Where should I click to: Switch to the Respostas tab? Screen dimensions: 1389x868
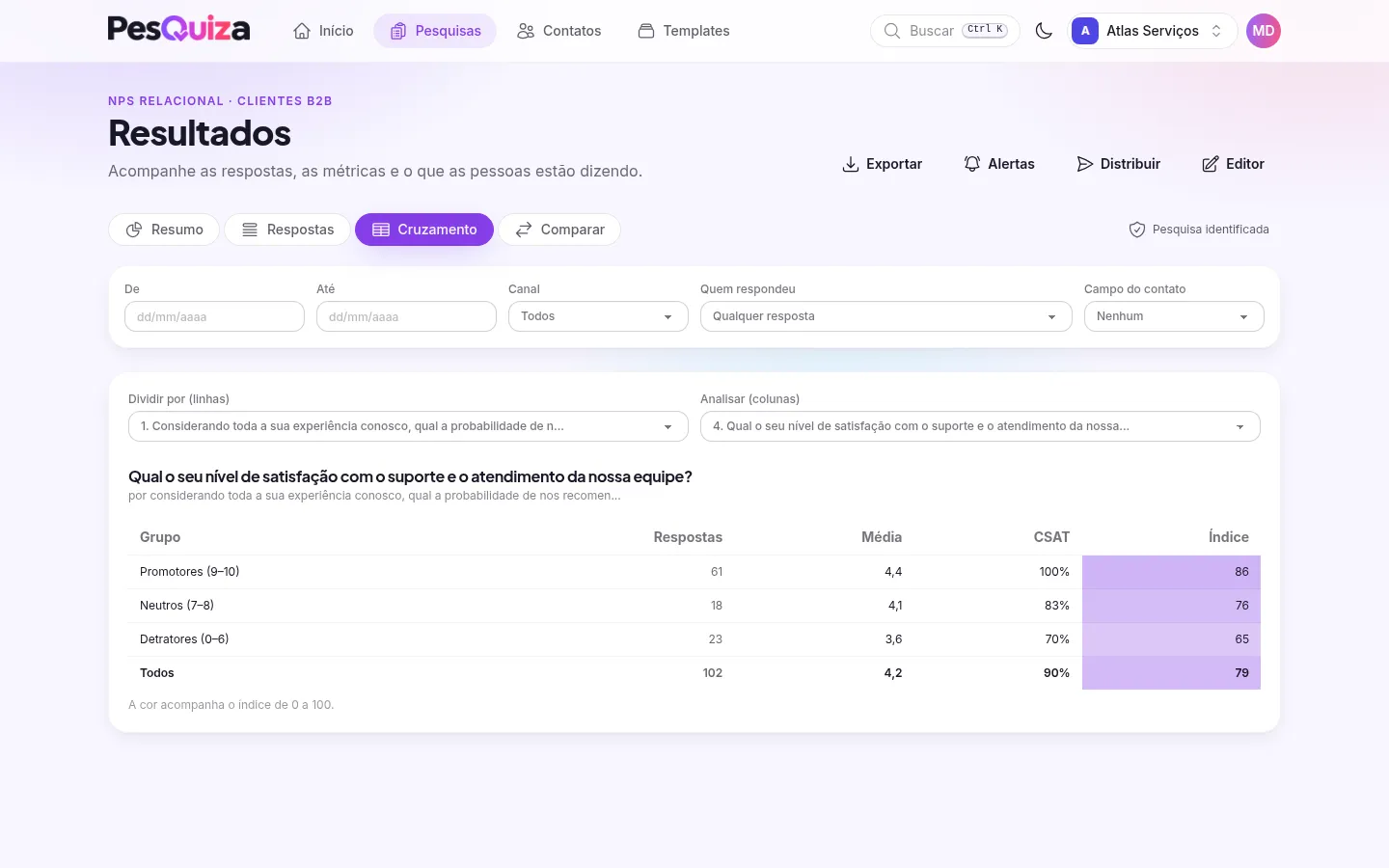[x=287, y=230]
